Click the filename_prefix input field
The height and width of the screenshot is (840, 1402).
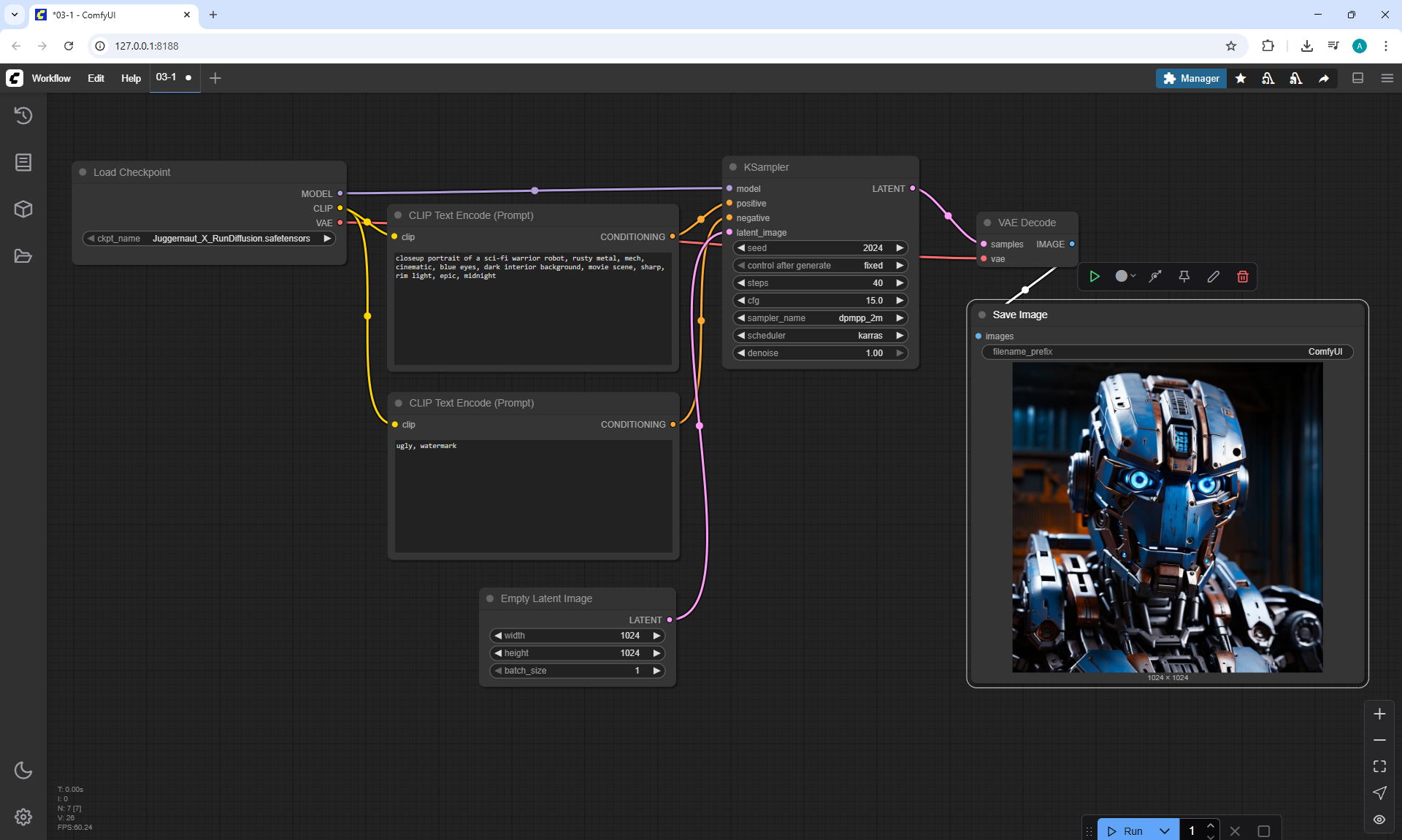[x=1166, y=352]
